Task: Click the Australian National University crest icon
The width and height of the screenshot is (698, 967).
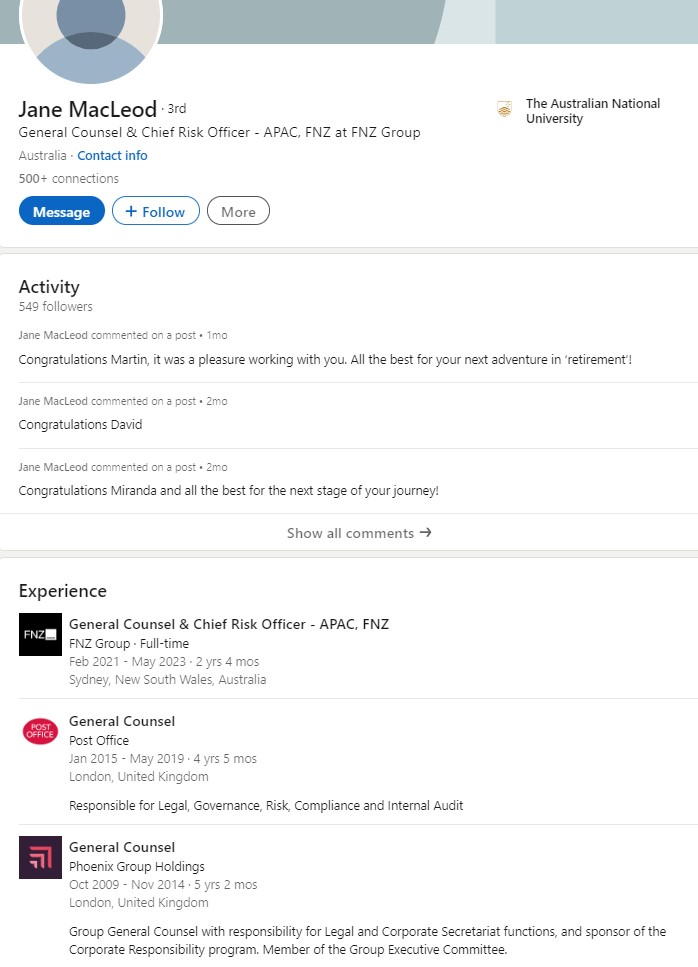Action: click(x=504, y=110)
